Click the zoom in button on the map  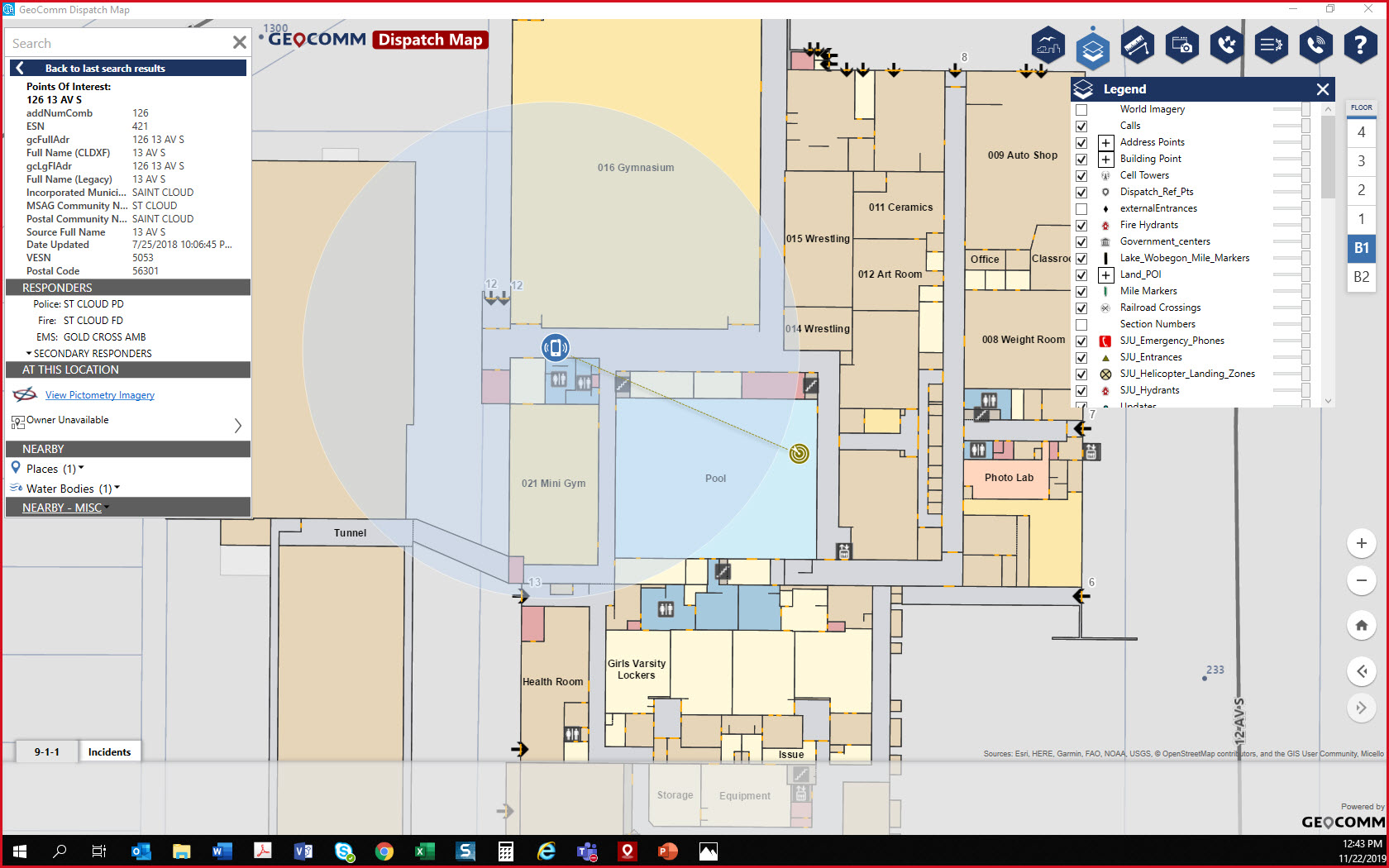pos(1362,543)
